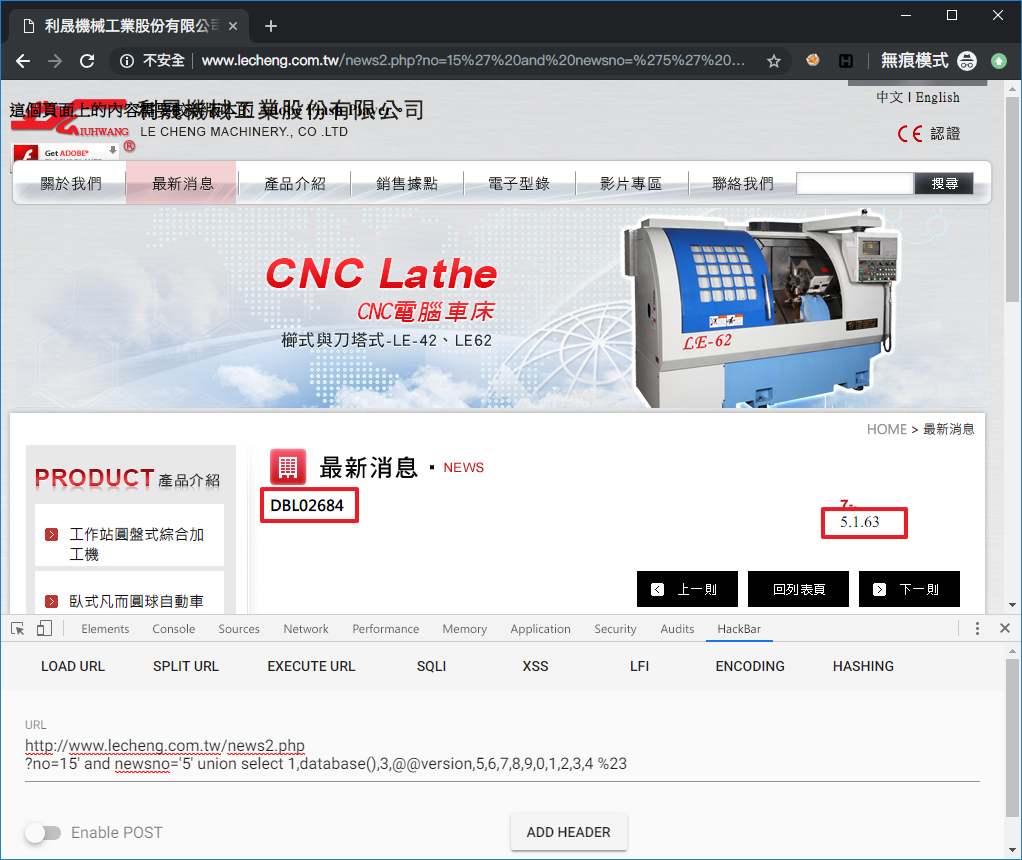Viewport: 1022px width, 860px height.
Task: Open the HackBar extension icon in the toolbar
Action: [845, 61]
